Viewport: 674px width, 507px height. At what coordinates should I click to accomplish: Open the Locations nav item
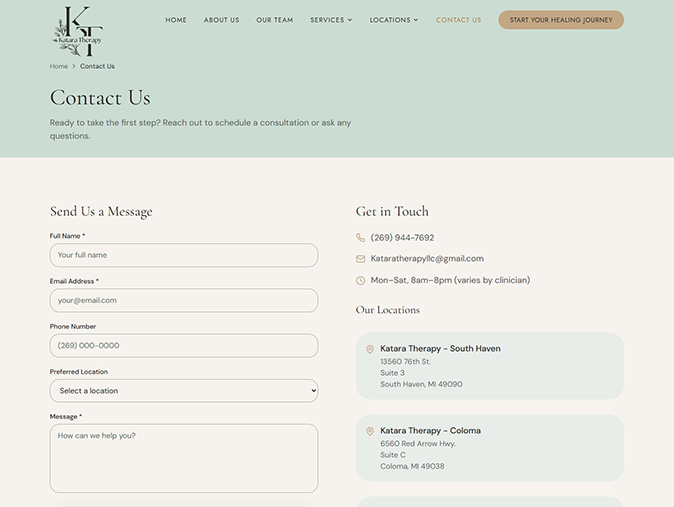click(x=390, y=20)
